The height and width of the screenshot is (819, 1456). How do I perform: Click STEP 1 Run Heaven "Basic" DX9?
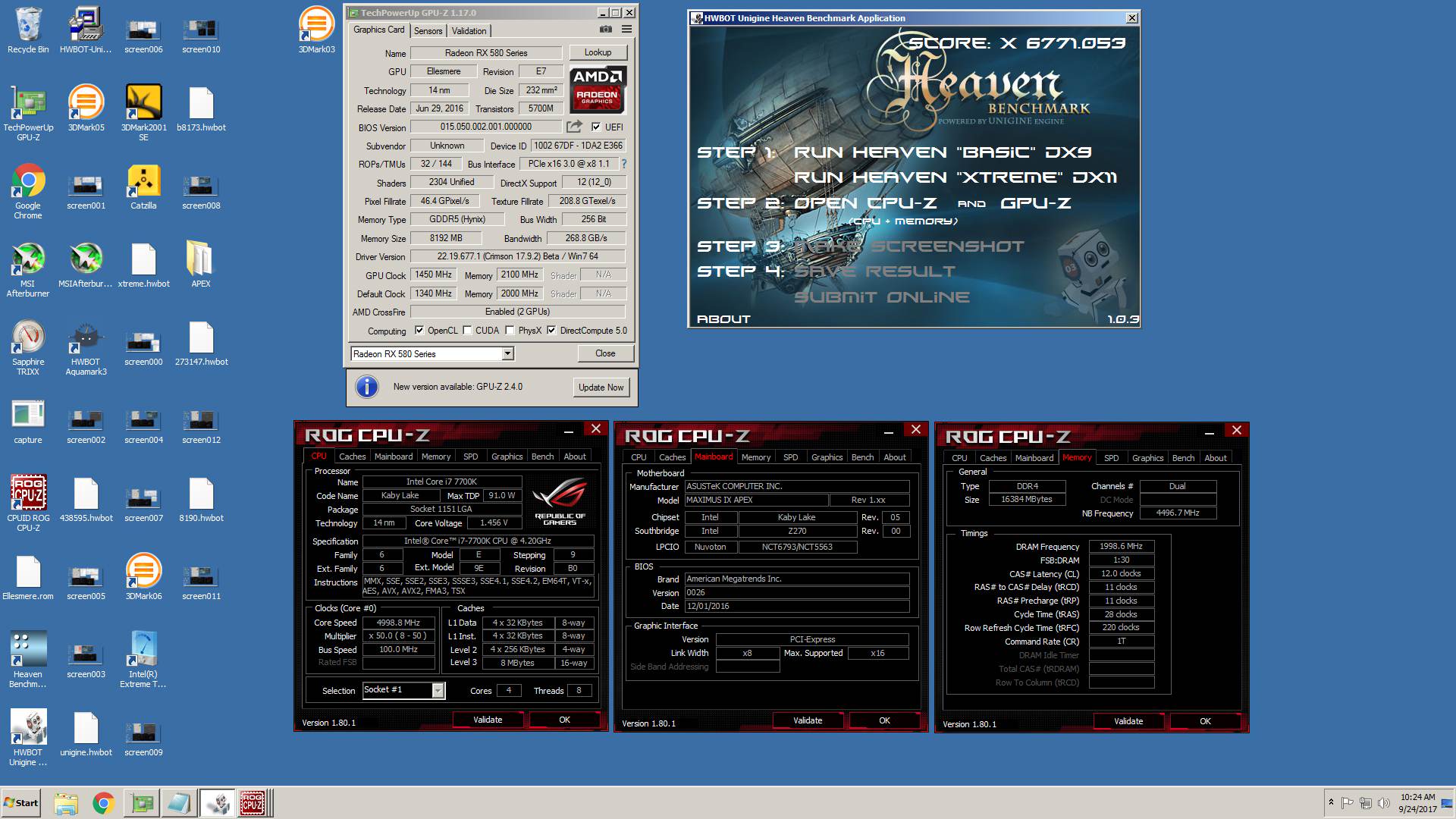(x=943, y=152)
